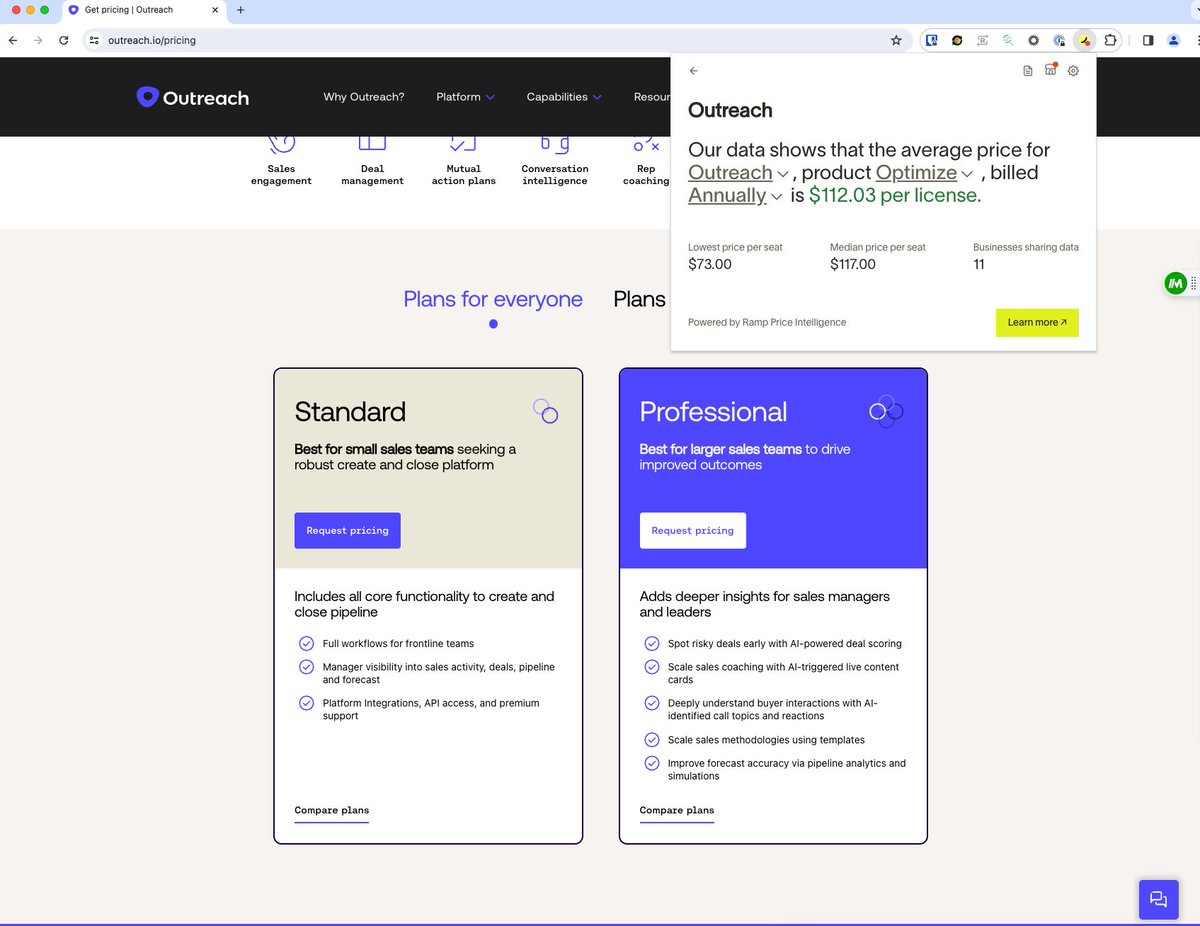Click Scale sales methodologies using templates feature
Viewport: 1200px width, 926px height.
tap(766, 740)
